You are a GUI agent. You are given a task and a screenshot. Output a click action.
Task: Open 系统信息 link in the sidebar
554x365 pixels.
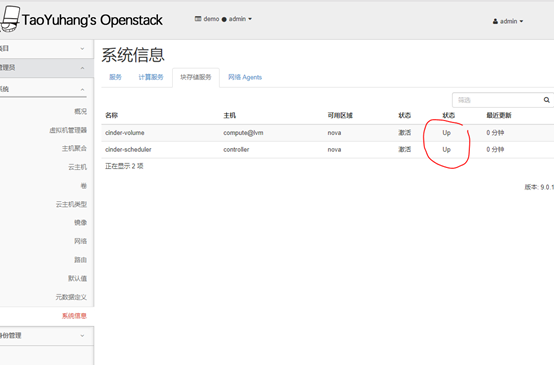(74, 316)
